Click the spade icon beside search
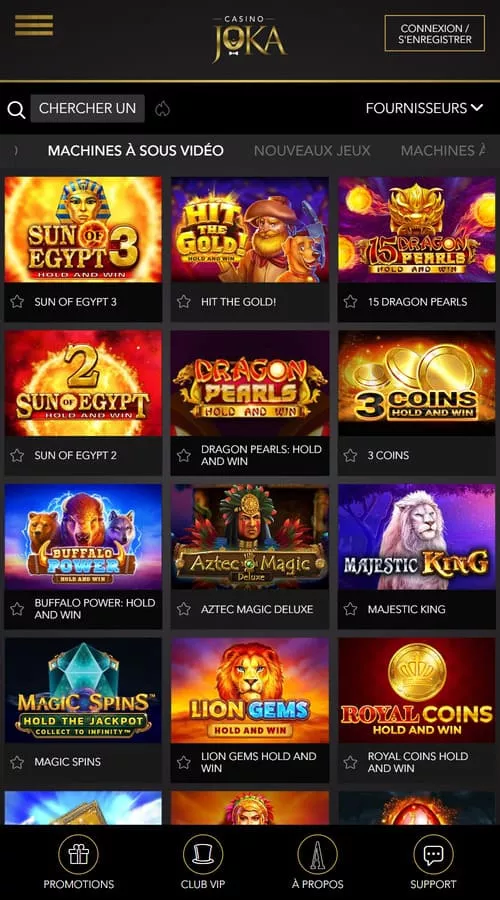The height and width of the screenshot is (900, 500). click(162, 108)
